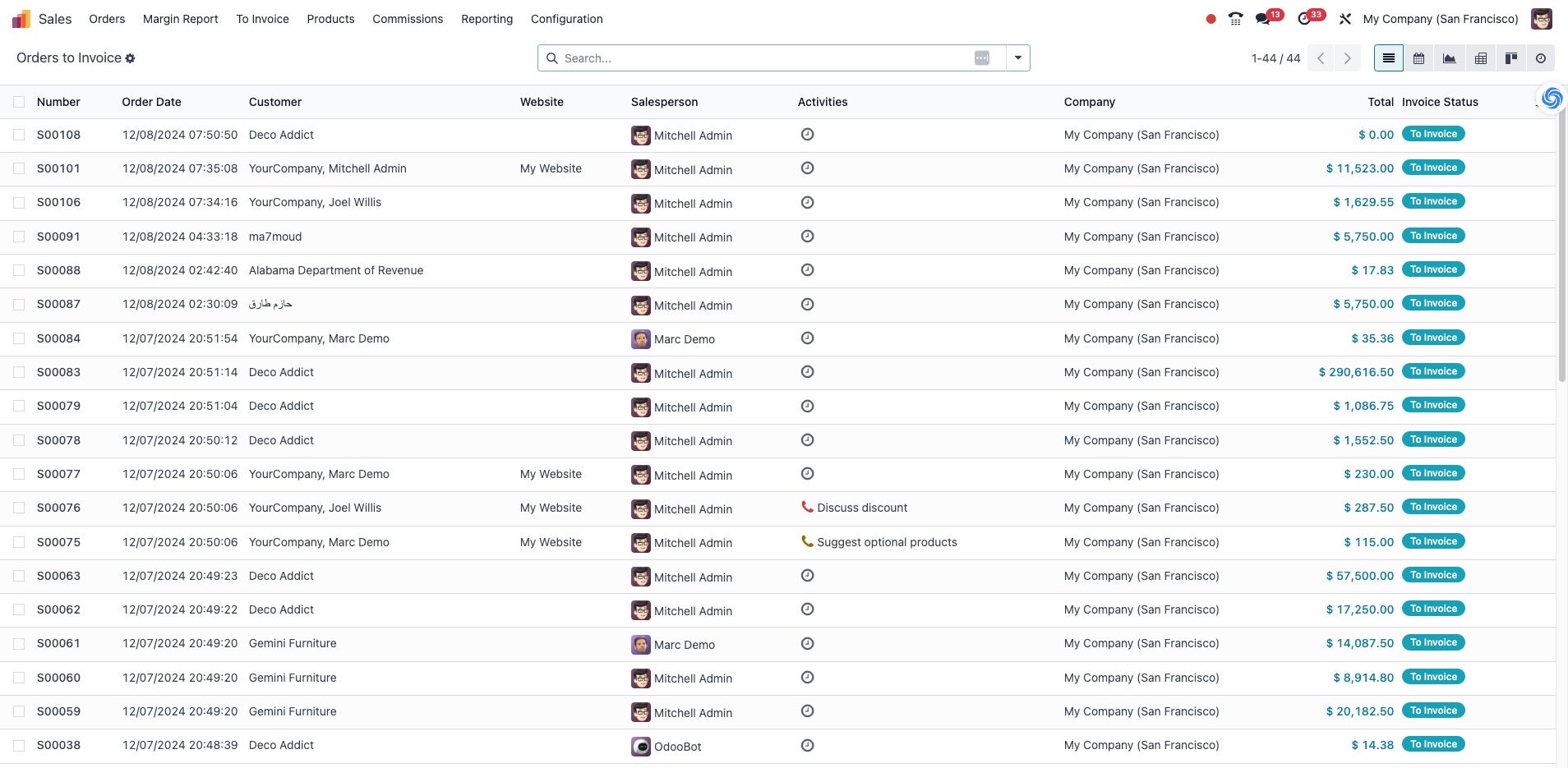Open the To Invoice menu

[262, 19]
